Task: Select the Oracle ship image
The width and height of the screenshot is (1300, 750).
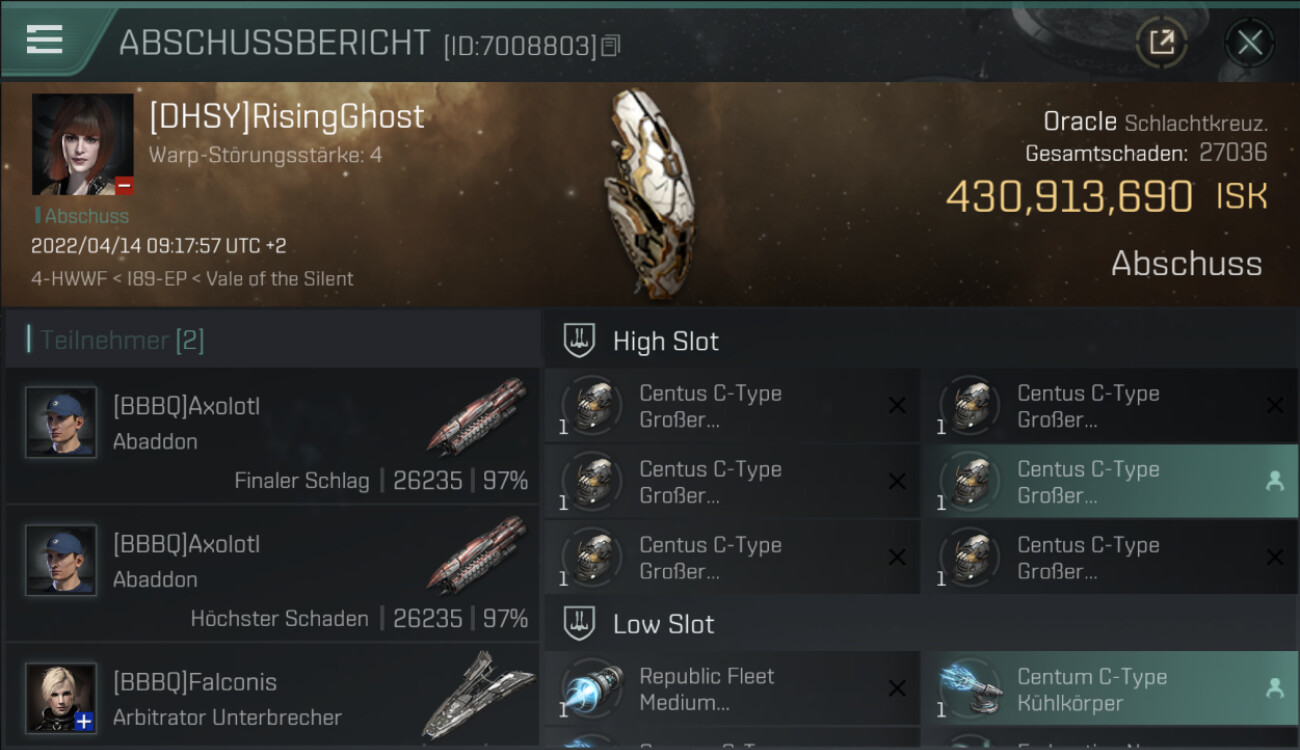Action: click(x=652, y=193)
